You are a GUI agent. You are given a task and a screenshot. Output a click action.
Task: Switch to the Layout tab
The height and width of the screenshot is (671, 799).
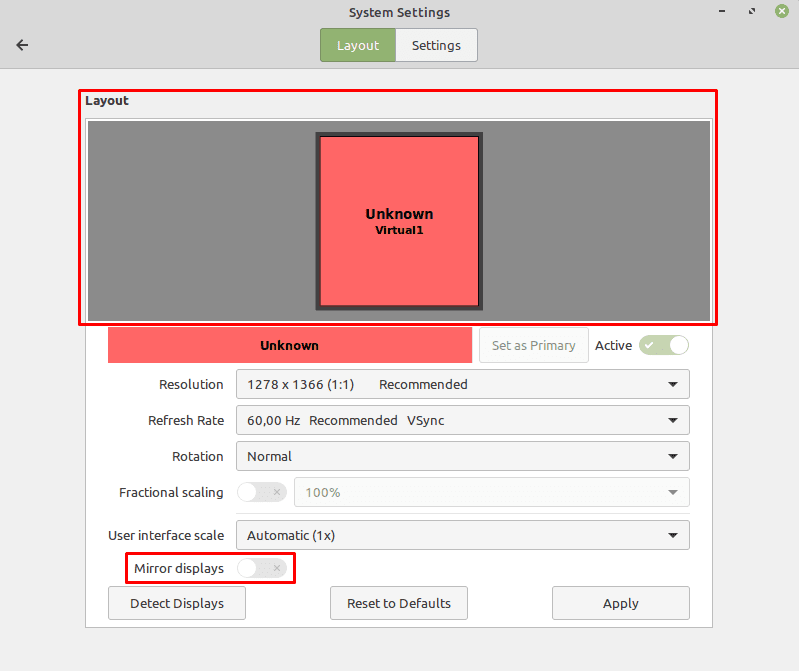pos(358,45)
